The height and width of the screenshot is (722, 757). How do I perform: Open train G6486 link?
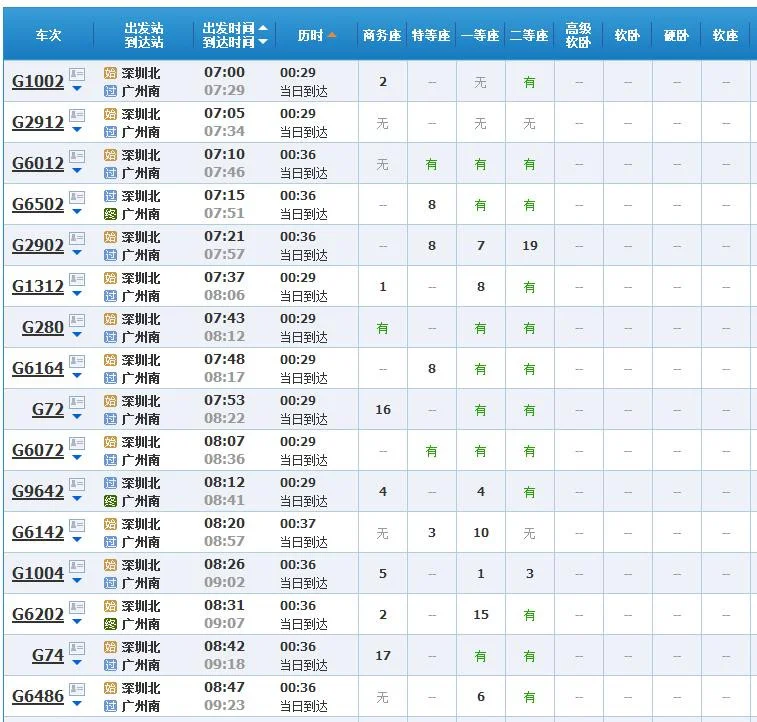coord(38,697)
